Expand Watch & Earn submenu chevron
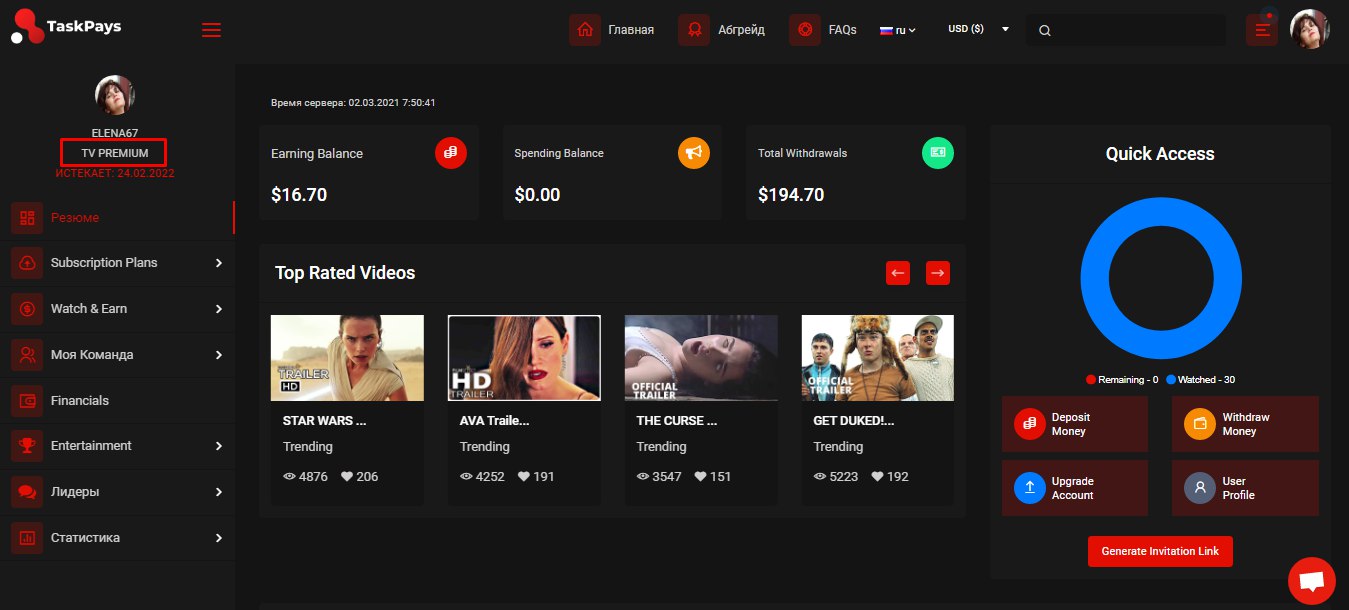The width and height of the screenshot is (1349, 610). click(219, 309)
